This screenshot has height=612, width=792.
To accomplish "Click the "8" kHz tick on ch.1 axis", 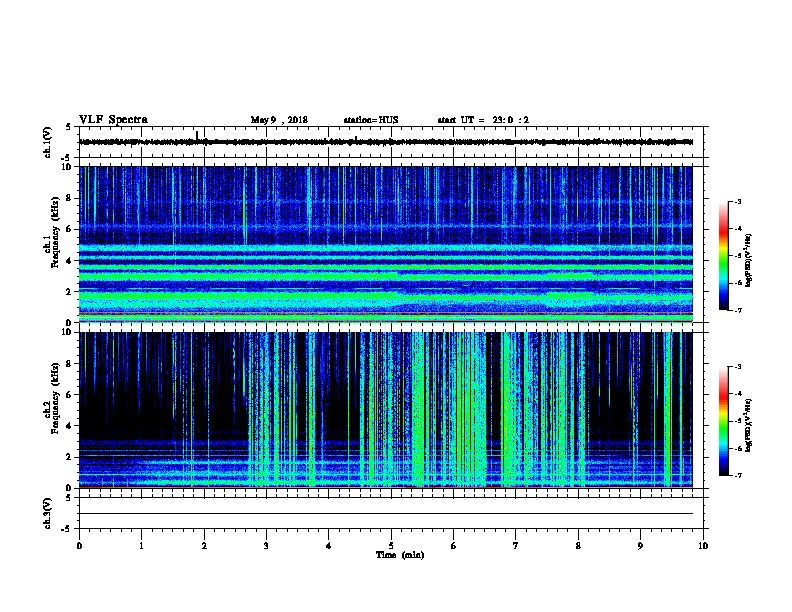I will (70, 198).
